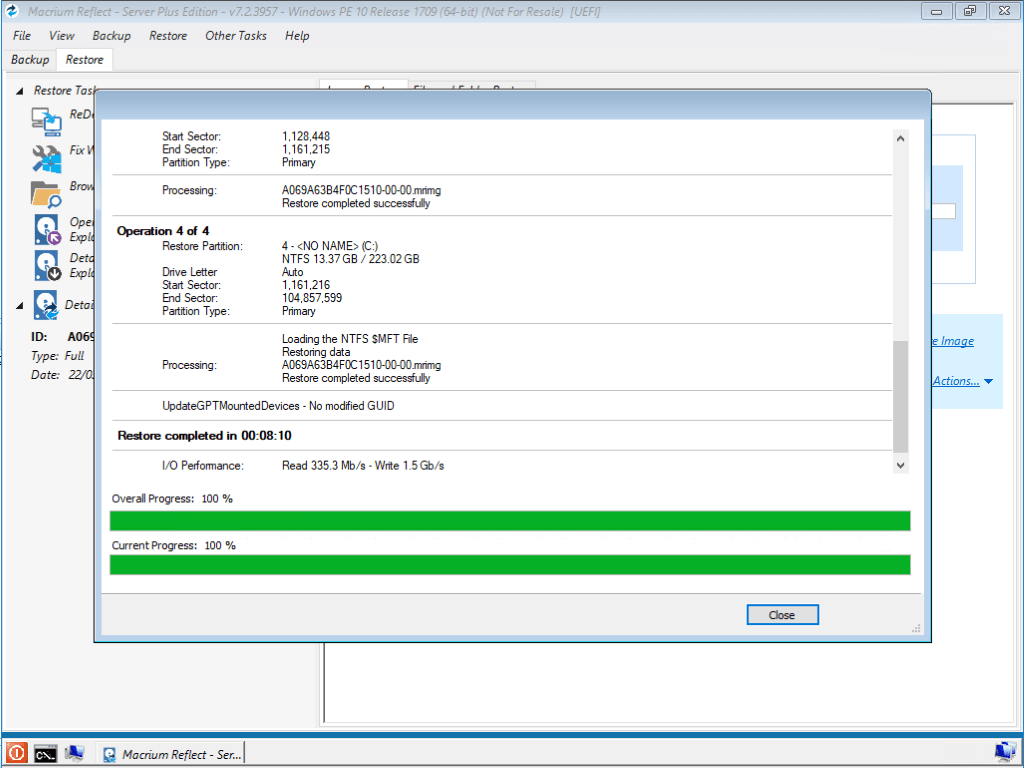Select the restore disk icon beside Details
Image resolution: width=1024 pixels, height=768 pixels.
point(46,305)
